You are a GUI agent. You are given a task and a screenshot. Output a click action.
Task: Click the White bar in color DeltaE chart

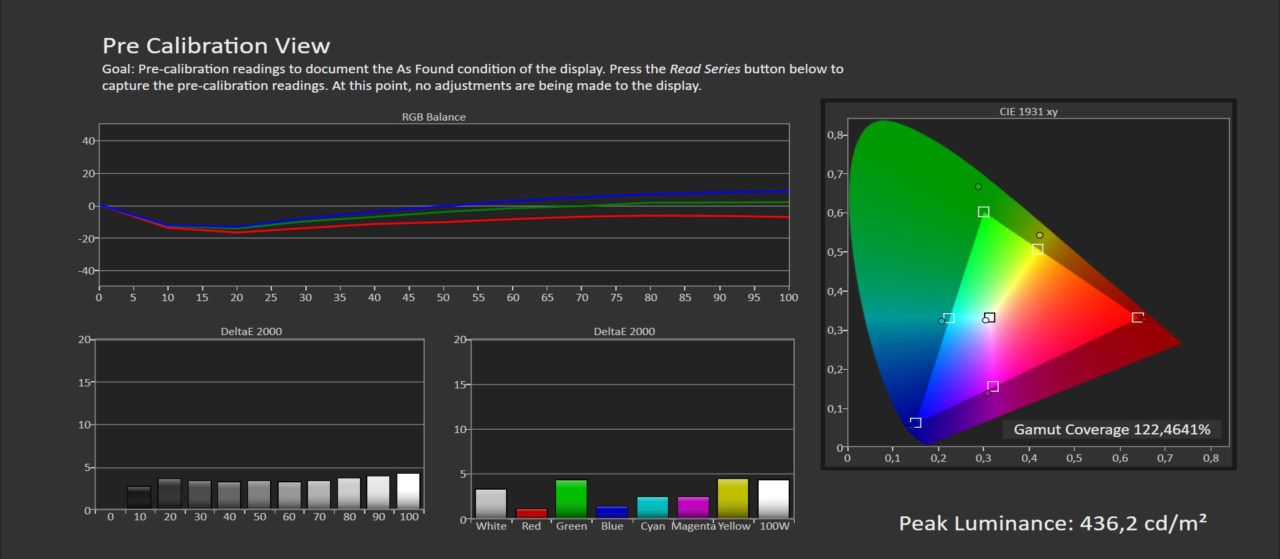coord(491,503)
